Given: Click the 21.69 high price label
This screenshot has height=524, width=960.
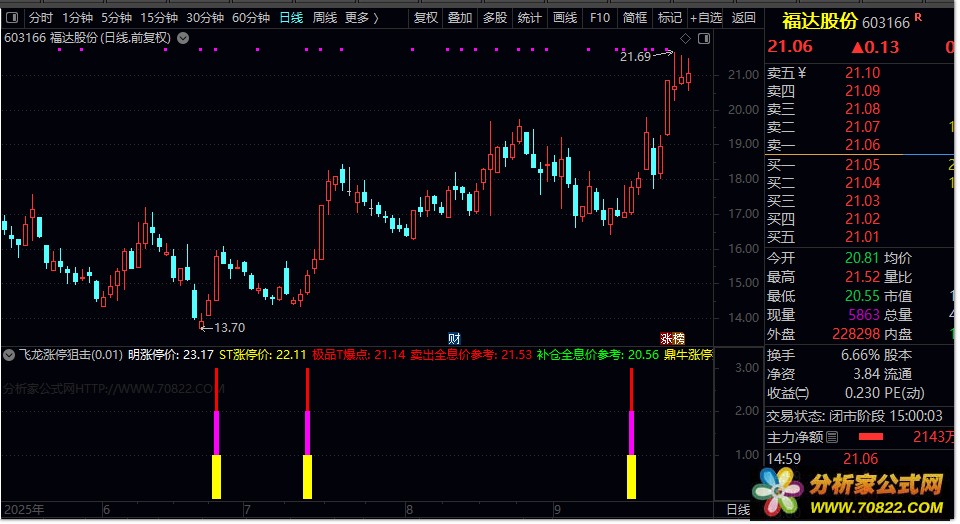Looking at the screenshot, I should (635, 56).
